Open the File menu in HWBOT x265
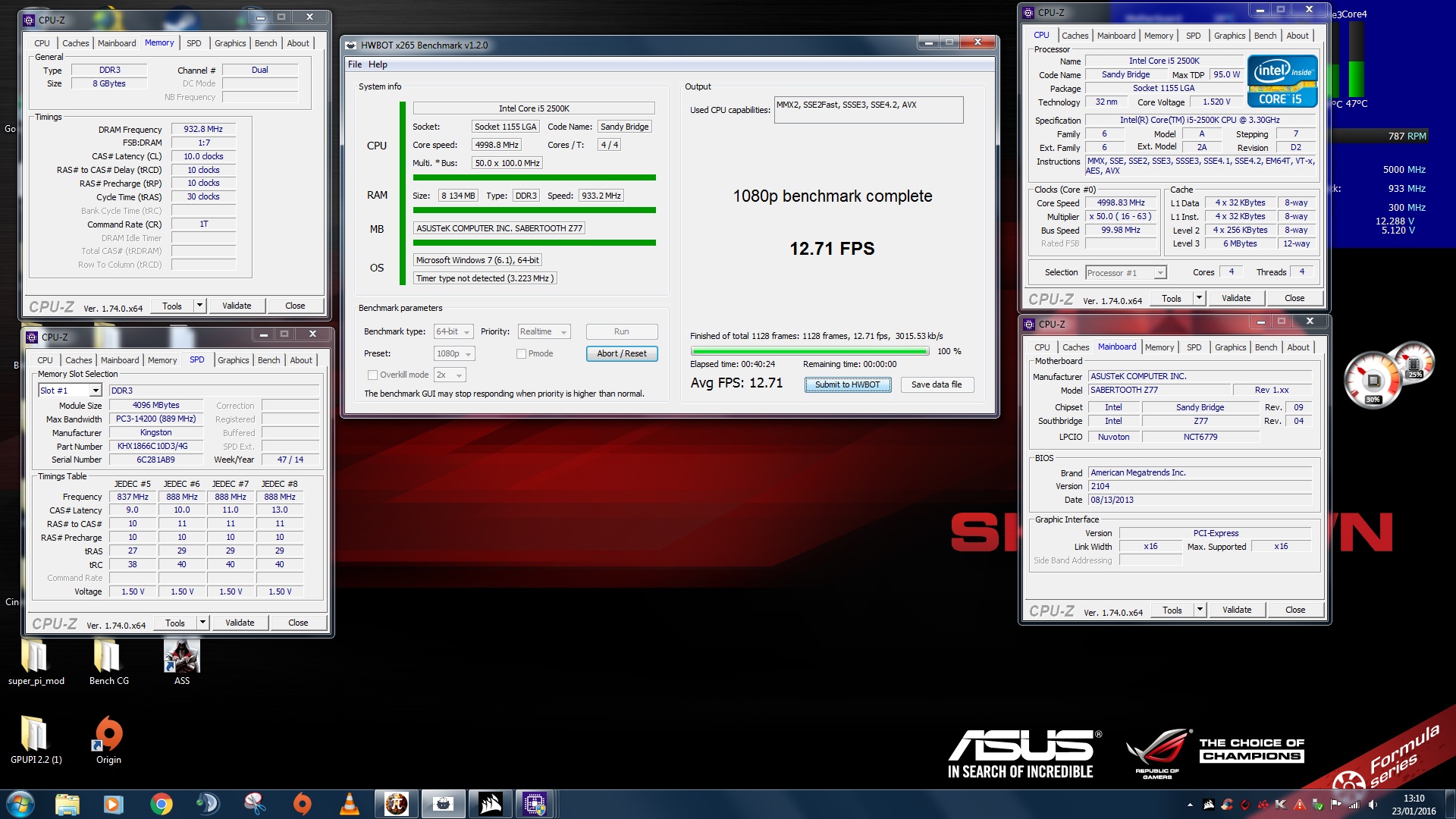 point(355,64)
